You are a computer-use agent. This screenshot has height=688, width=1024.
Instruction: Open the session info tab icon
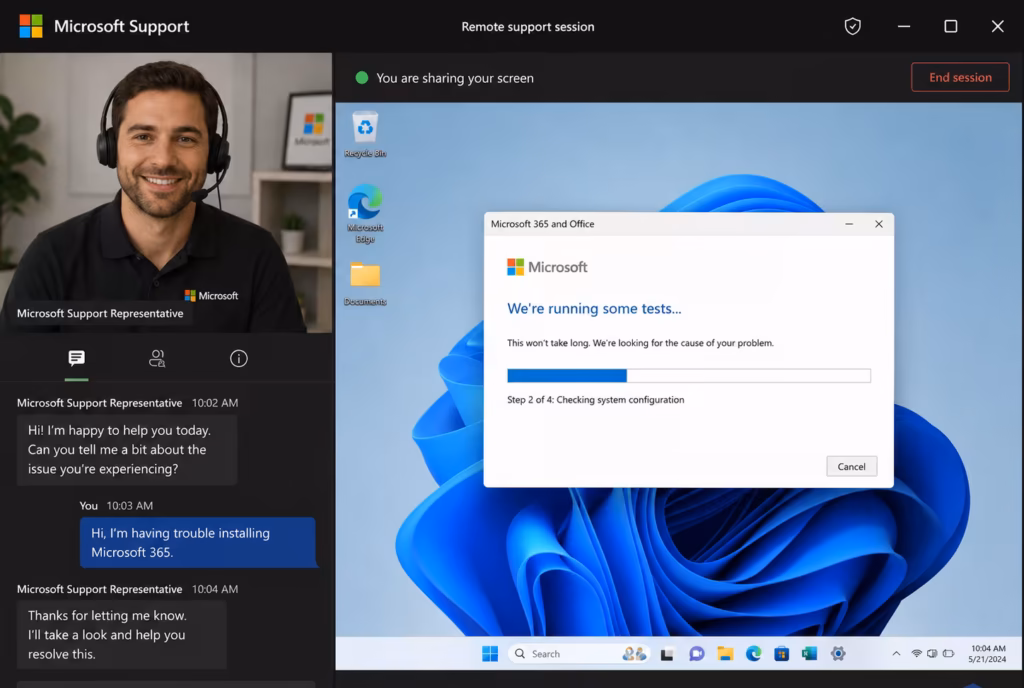[238, 358]
